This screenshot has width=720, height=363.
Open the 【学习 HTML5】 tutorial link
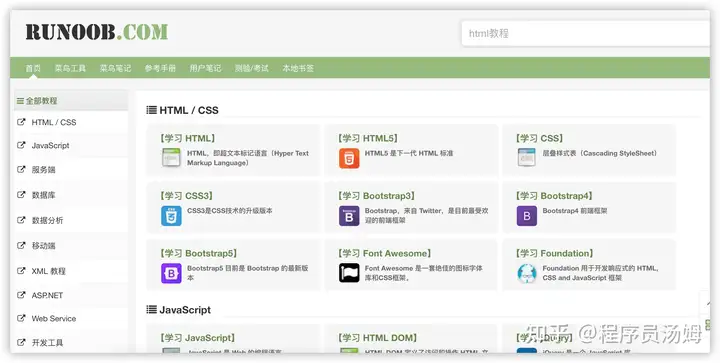point(367,138)
